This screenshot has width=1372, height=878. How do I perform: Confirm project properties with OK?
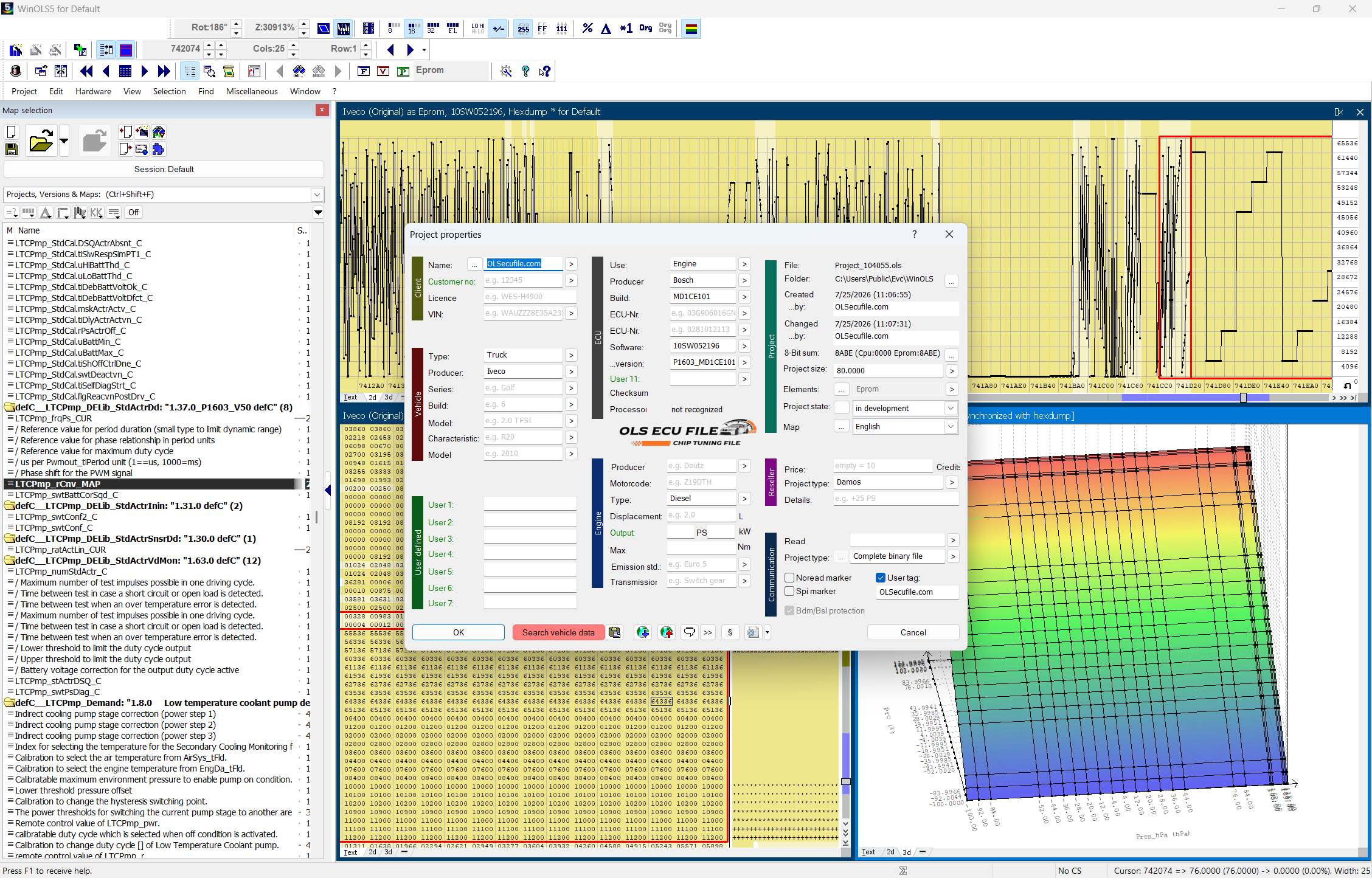(459, 632)
